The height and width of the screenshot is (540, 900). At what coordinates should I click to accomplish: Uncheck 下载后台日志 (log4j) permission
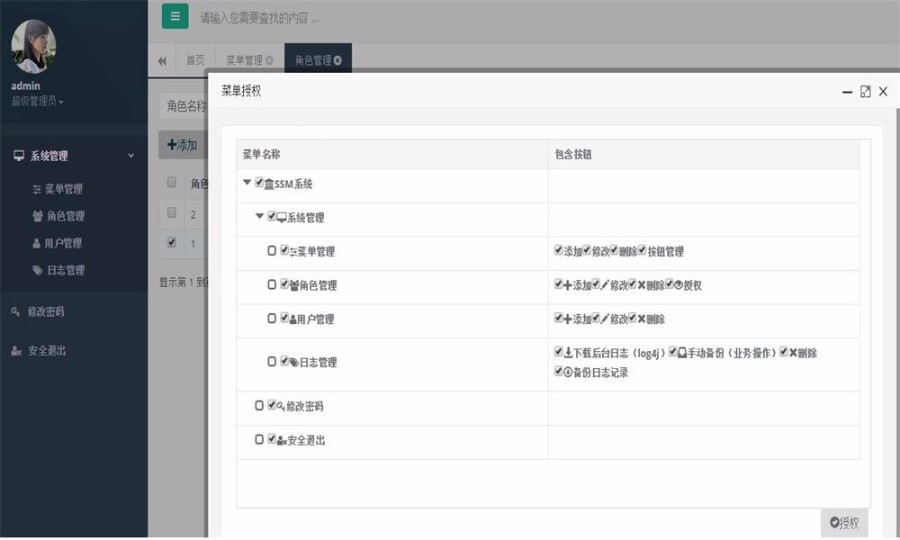click(558, 351)
